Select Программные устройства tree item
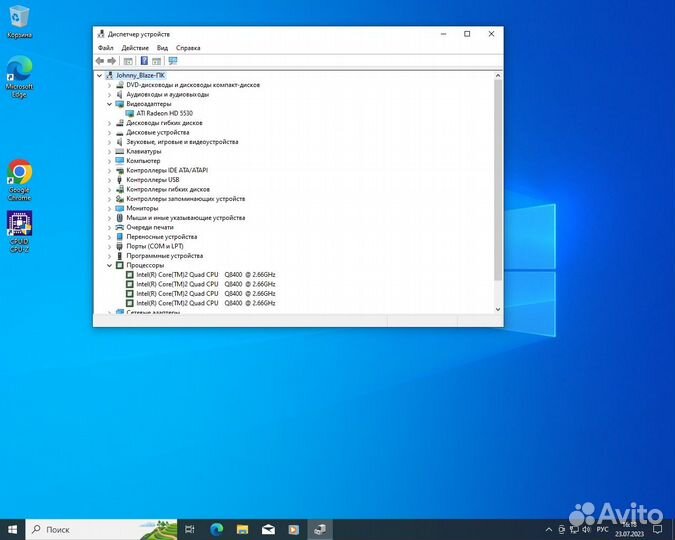 click(164, 256)
